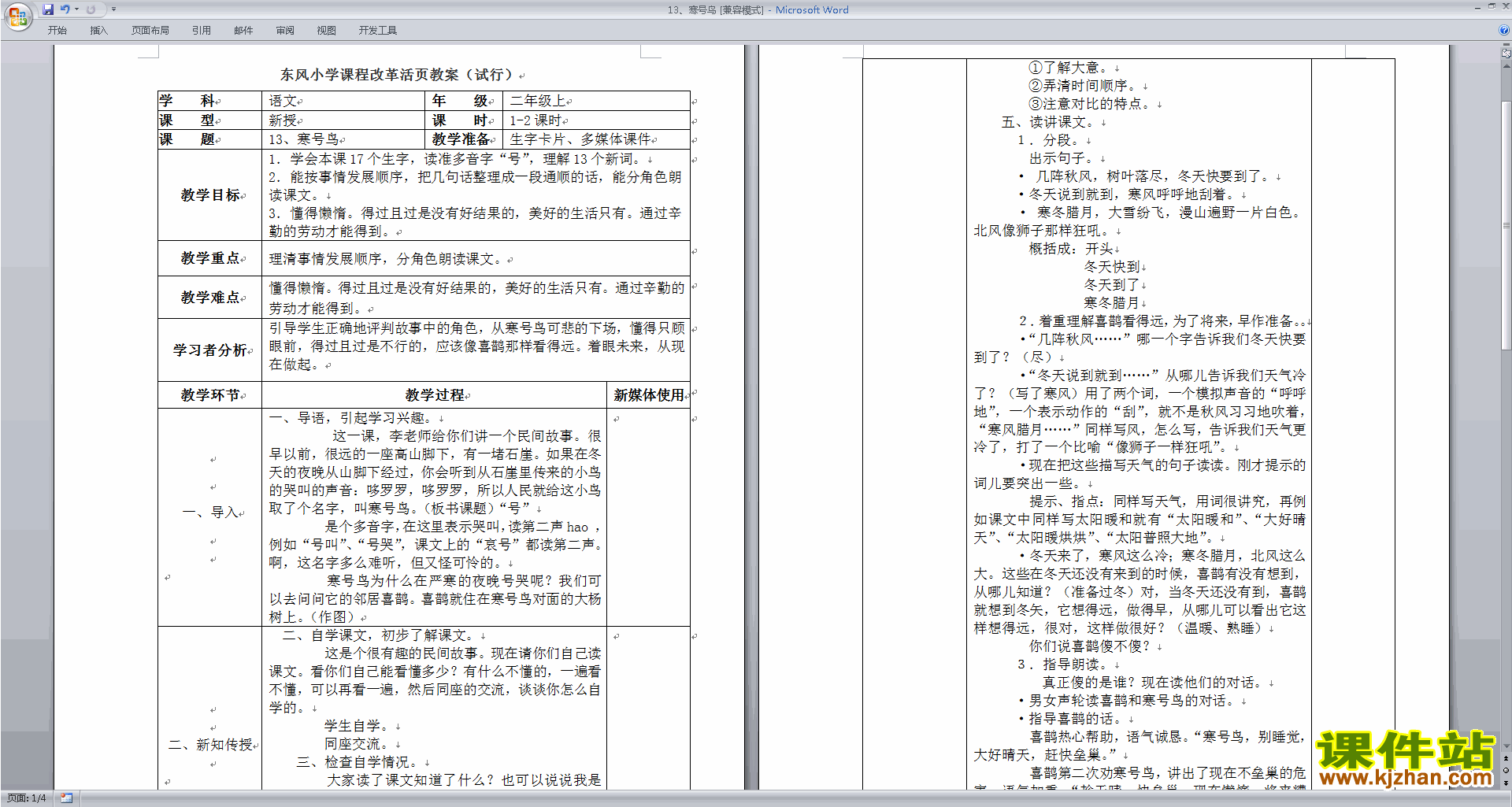The width and height of the screenshot is (1512, 807).
Task: Click the 教学难点 row header
Action: (209, 297)
